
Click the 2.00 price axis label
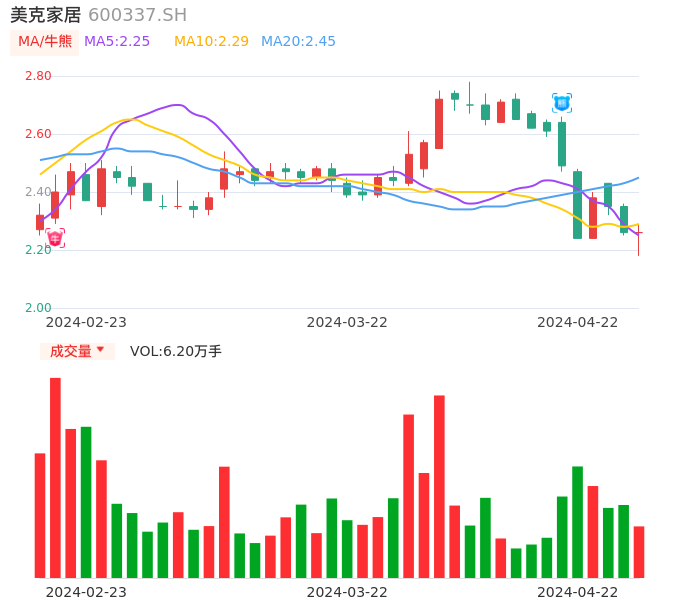[38, 308]
